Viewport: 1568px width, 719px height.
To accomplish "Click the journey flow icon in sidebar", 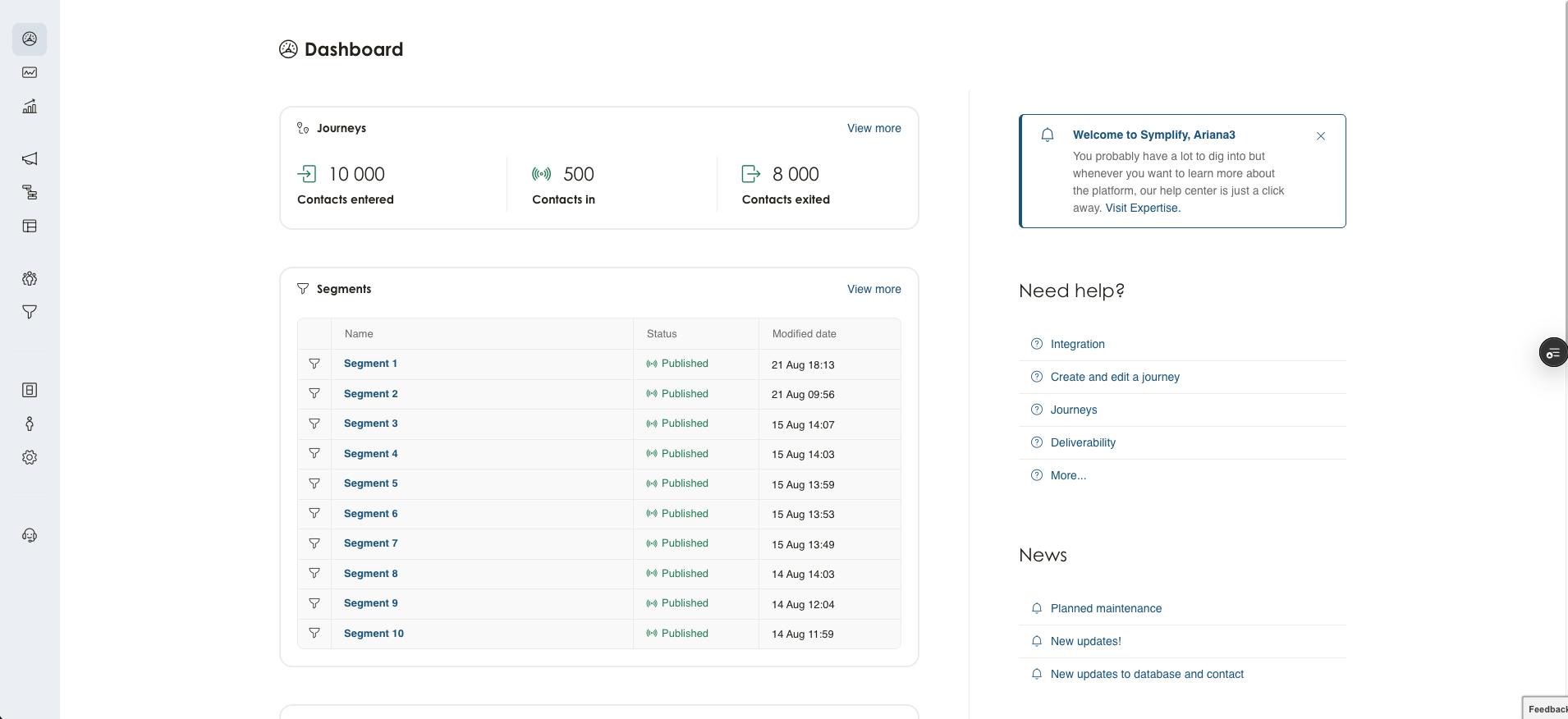I will pyautogui.click(x=30, y=192).
